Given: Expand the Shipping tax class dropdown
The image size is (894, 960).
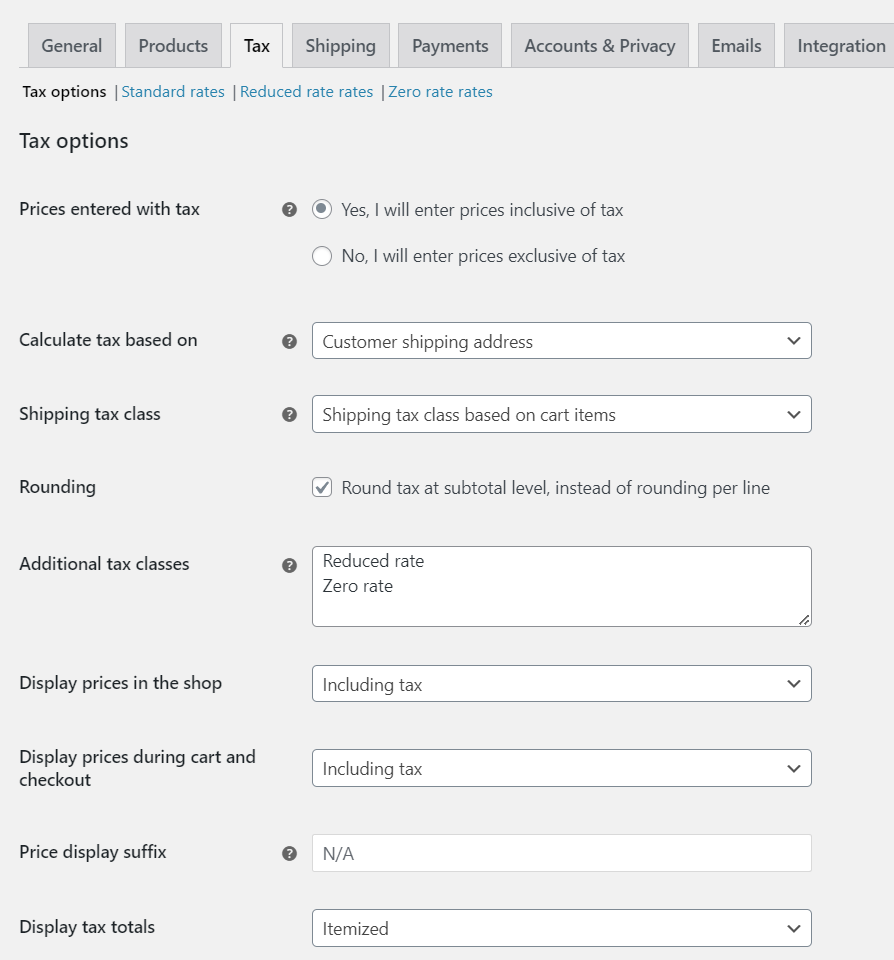Looking at the screenshot, I should (561, 414).
